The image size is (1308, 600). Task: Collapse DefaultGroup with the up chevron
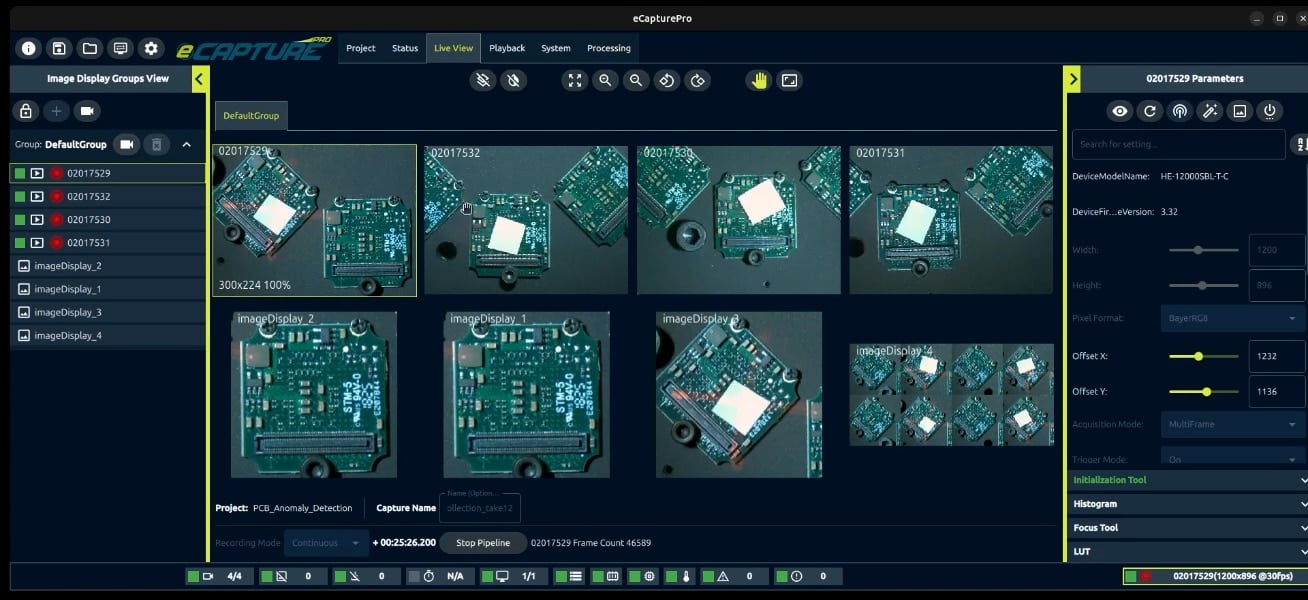point(186,145)
